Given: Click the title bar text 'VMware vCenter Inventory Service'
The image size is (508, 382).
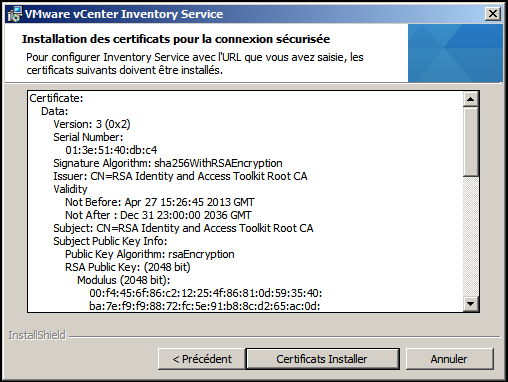Looking at the screenshot, I should (124, 14).
